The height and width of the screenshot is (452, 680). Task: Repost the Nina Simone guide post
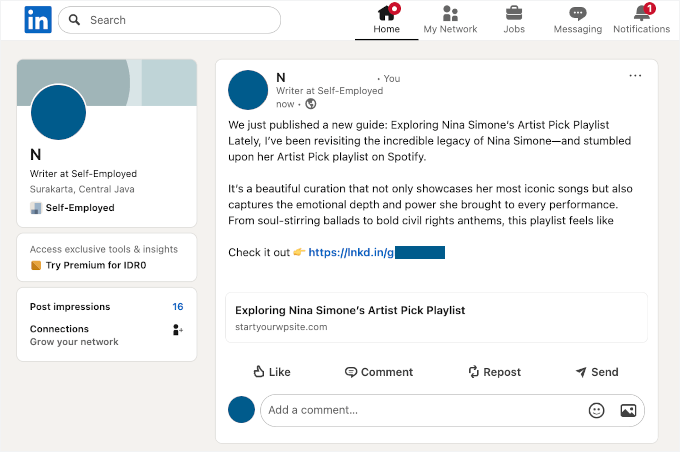(x=494, y=372)
